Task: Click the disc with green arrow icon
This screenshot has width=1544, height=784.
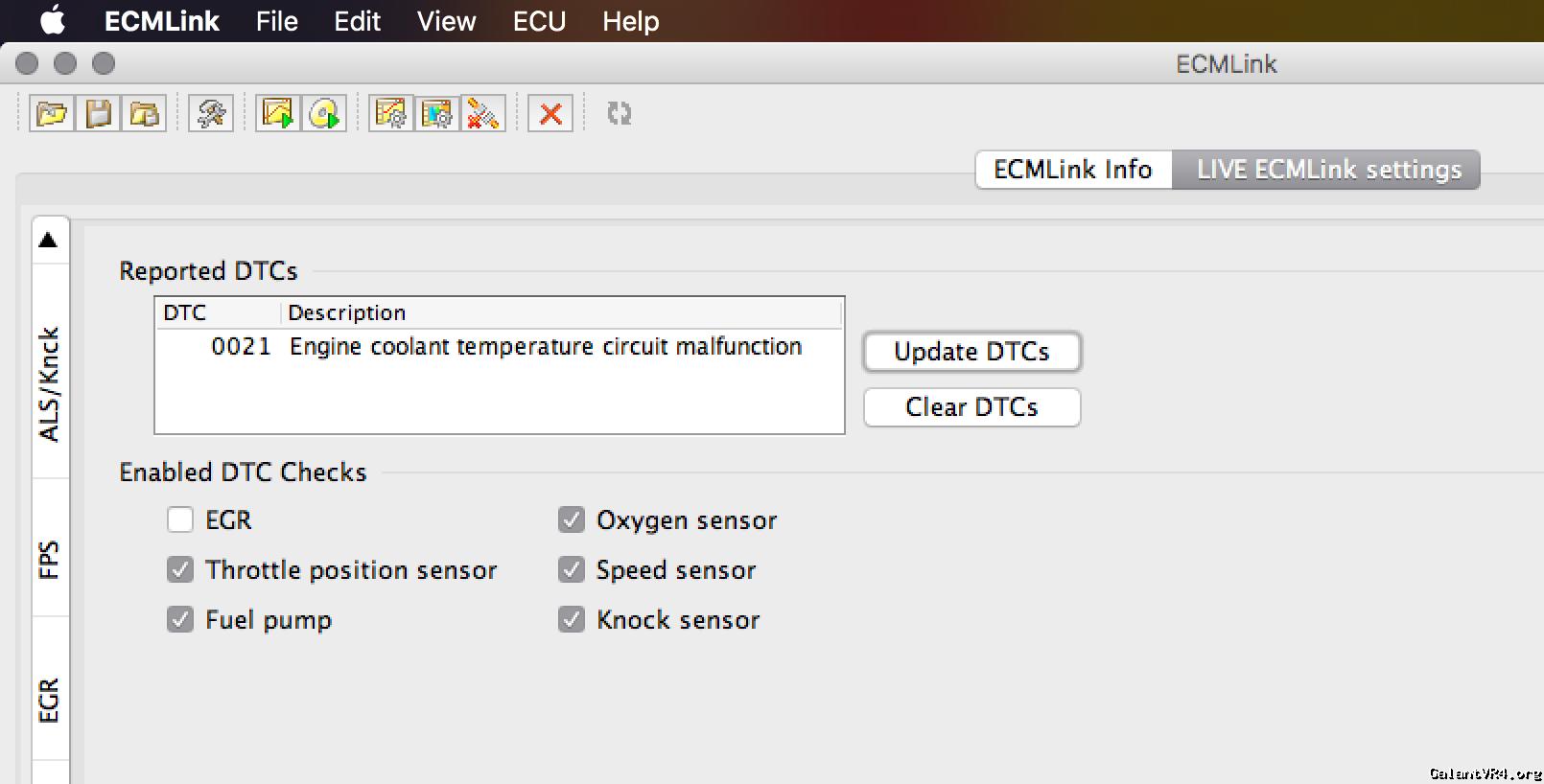Action: coord(325,114)
